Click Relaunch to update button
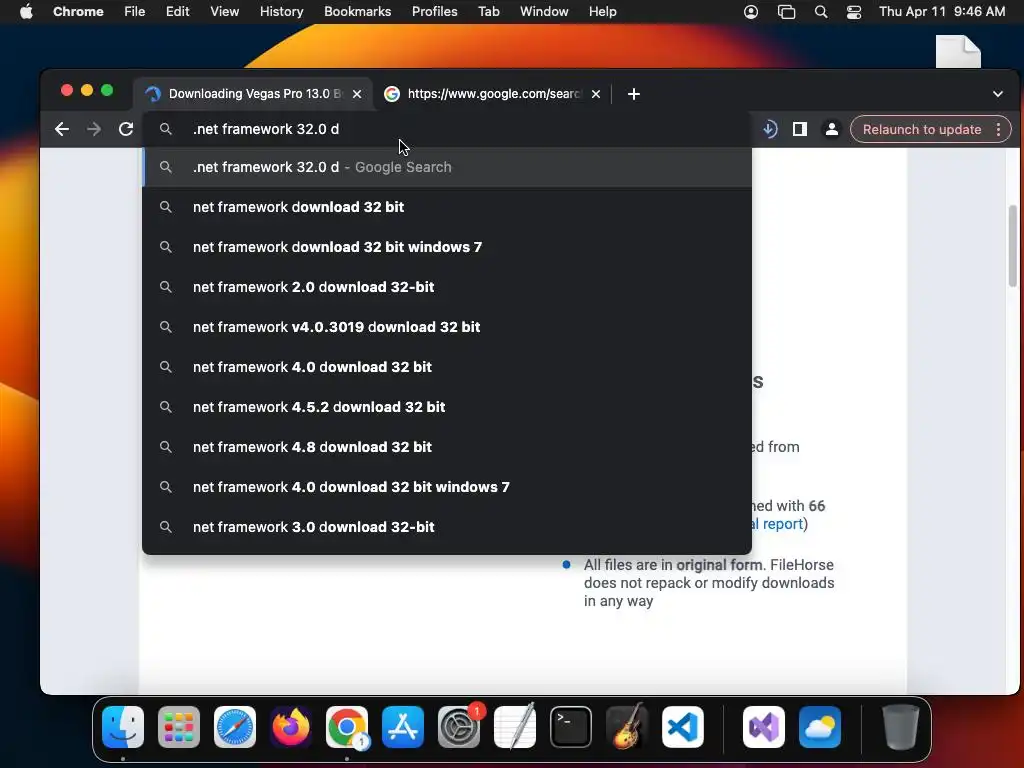Image resolution: width=1024 pixels, height=768 pixels. tap(921, 129)
